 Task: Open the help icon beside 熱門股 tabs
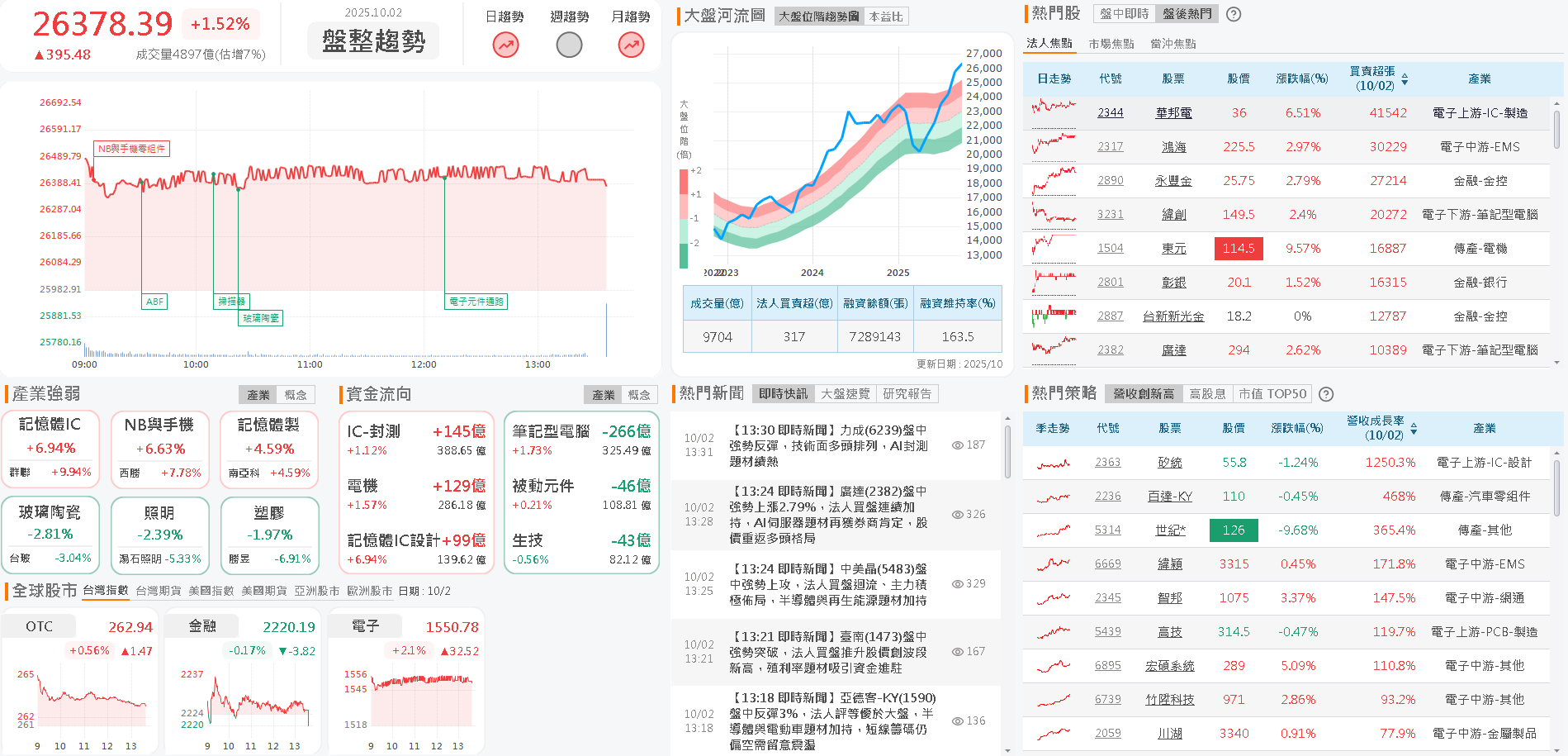click(1234, 14)
